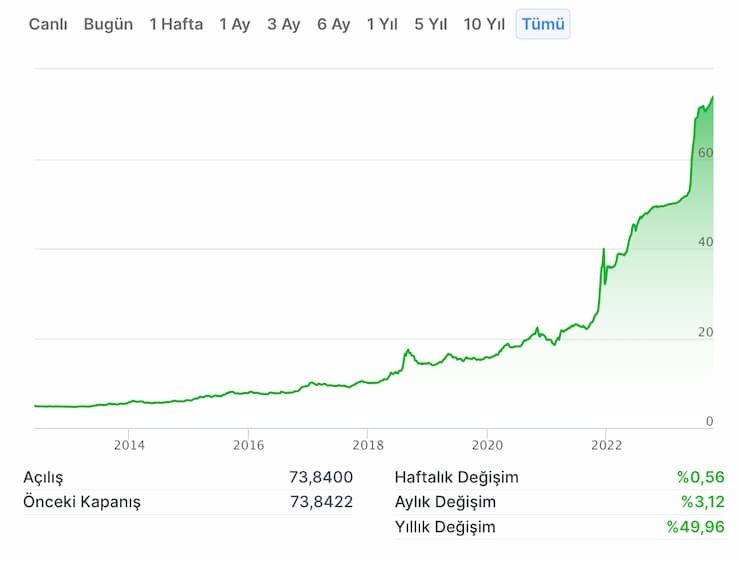Click the 2022 x-axis label
The height and width of the screenshot is (561, 740).
tap(607, 445)
